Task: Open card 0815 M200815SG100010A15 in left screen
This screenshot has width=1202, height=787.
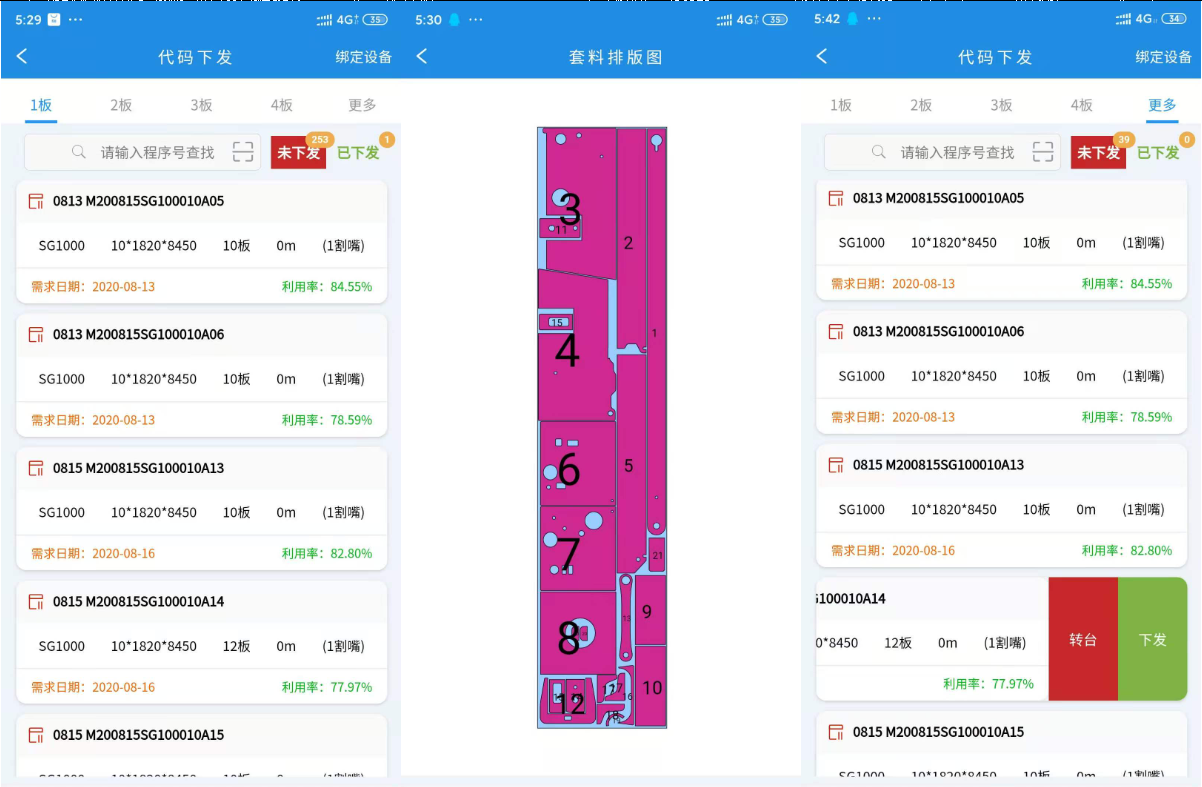Action: pos(201,746)
